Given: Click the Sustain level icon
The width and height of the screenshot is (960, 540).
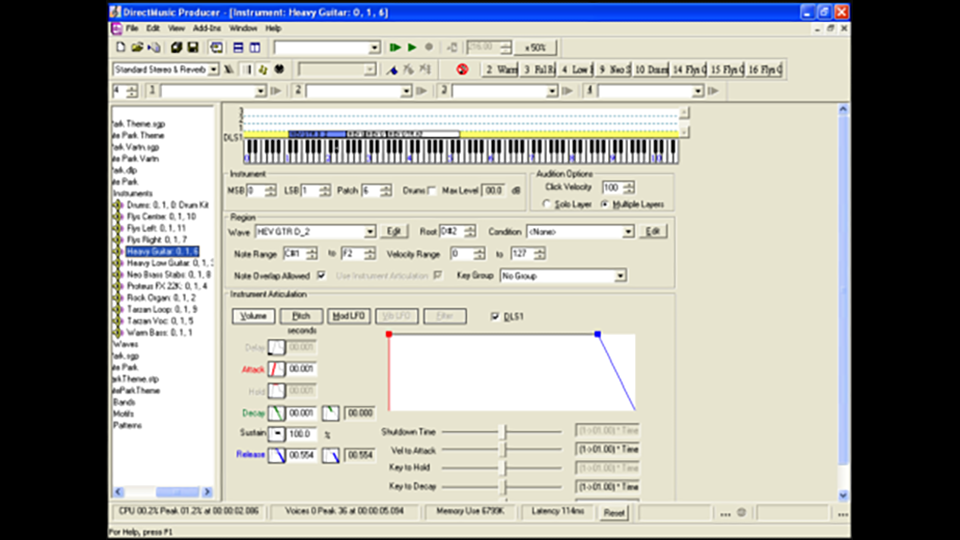Looking at the screenshot, I should pyautogui.click(x=277, y=433).
